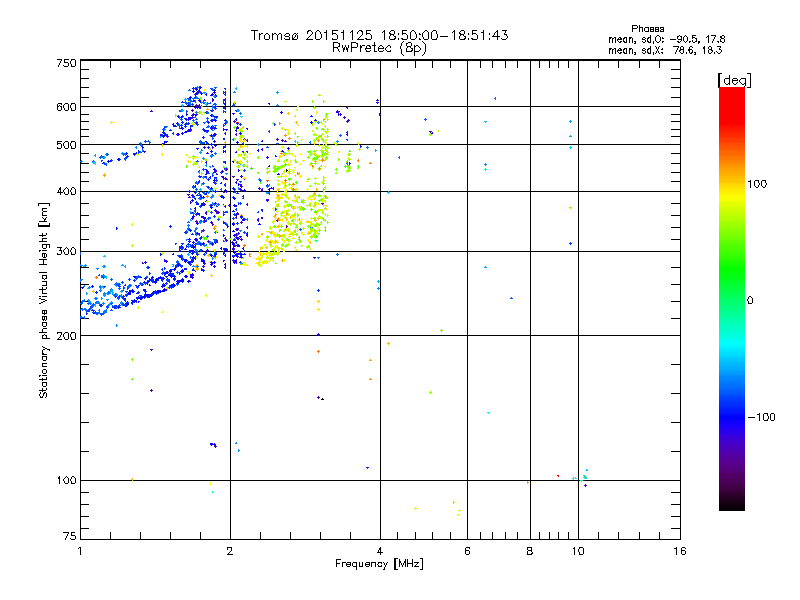Click the '75' y-axis tick label

click(70, 536)
